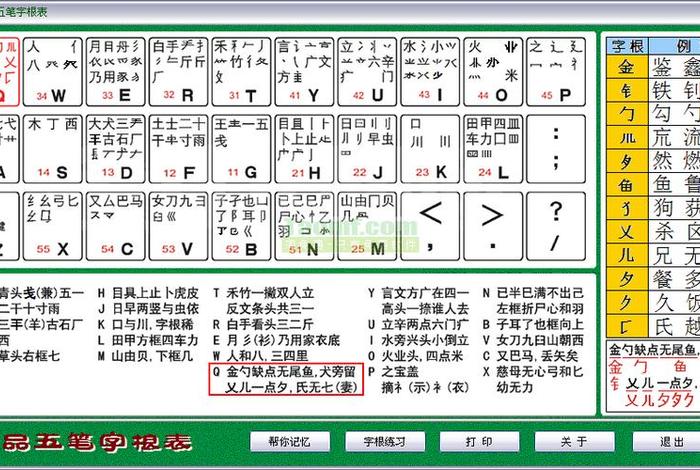This screenshot has width=700, height=470.
Task: Select the H key (21) card
Action: click(x=304, y=149)
